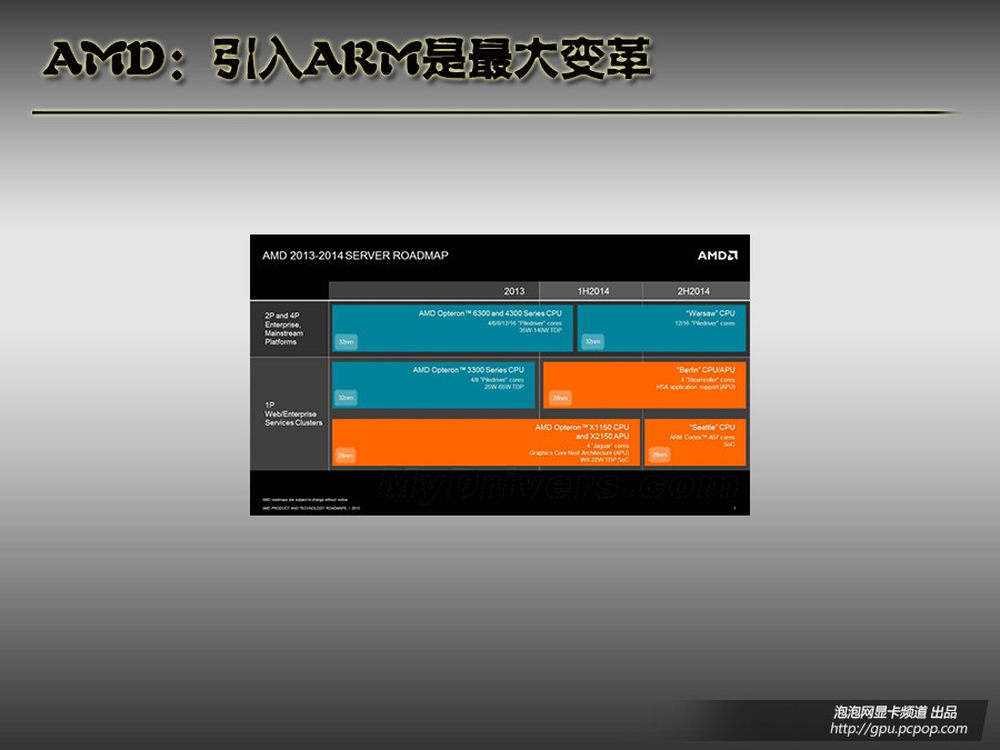Open the http://gpu.pcpop.com link
Screen dimensions: 1000x750
[x=899, y=728]
